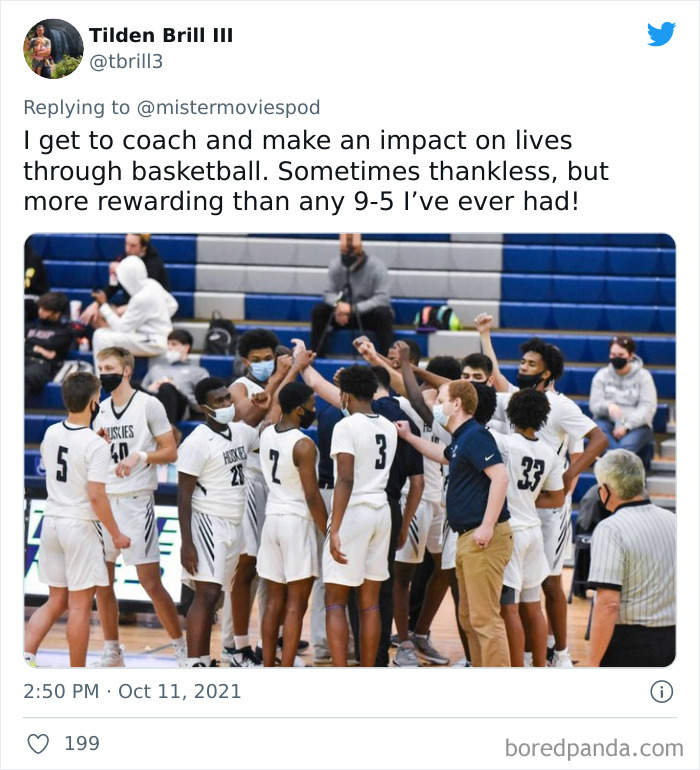The image size is (700, 770).
Task: Click the number 2 jersey player
Action: coord(290,521)
